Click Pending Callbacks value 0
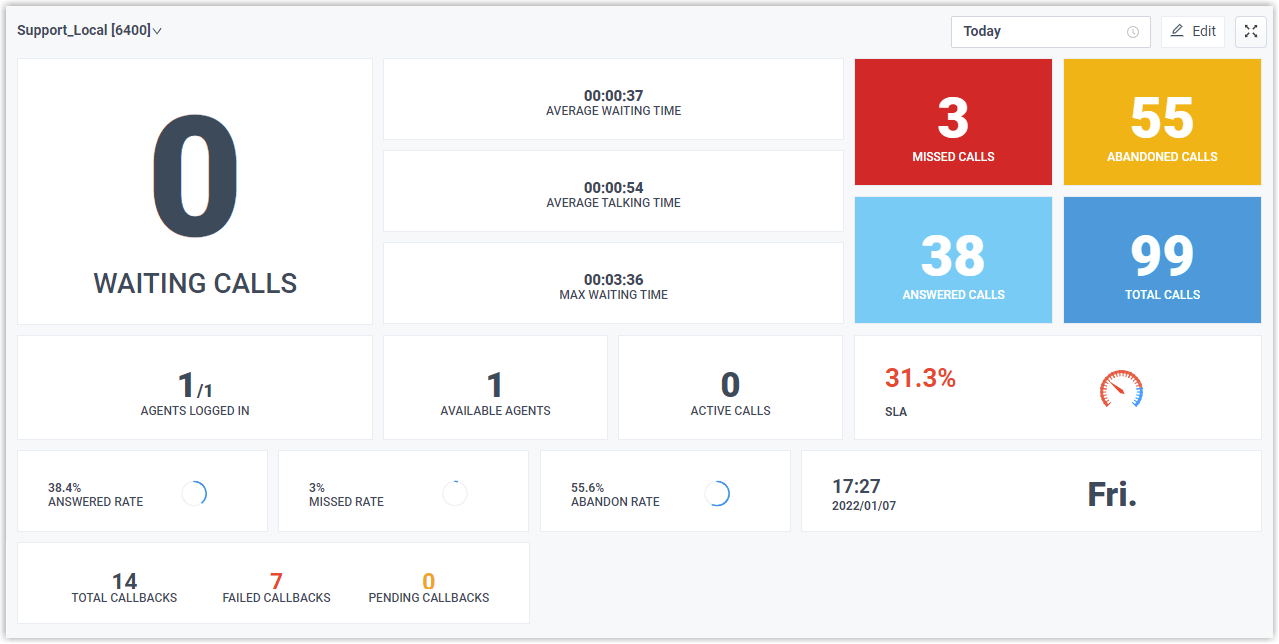This screenshot has height=644, width=1279. 428,581
